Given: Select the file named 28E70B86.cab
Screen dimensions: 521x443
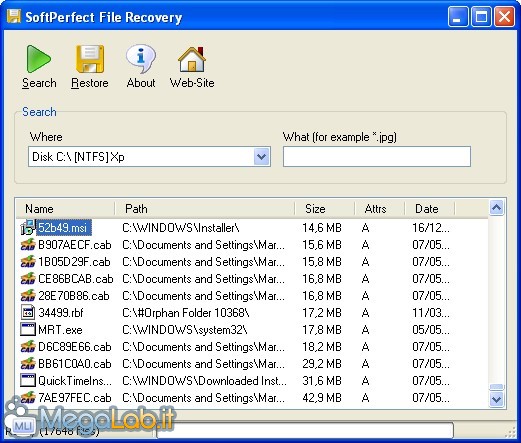Looking at the screenshot, I should (74, 296).
